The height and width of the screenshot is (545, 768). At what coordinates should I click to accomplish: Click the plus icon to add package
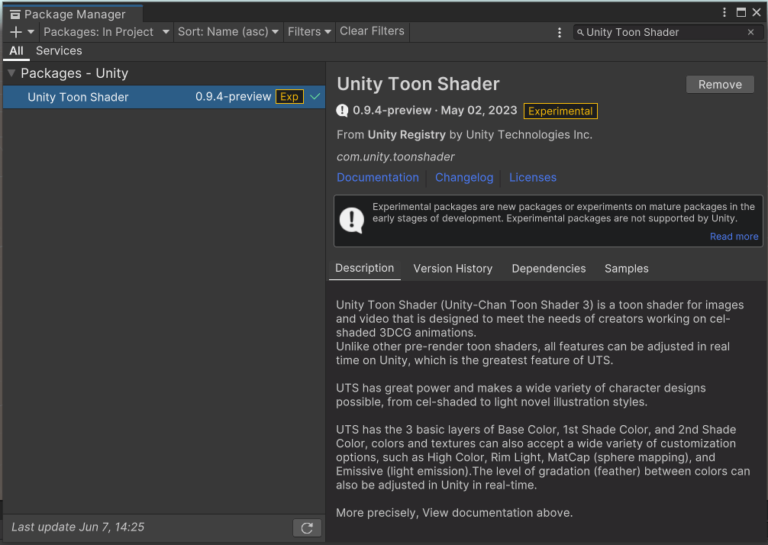(x=16, y=32)
